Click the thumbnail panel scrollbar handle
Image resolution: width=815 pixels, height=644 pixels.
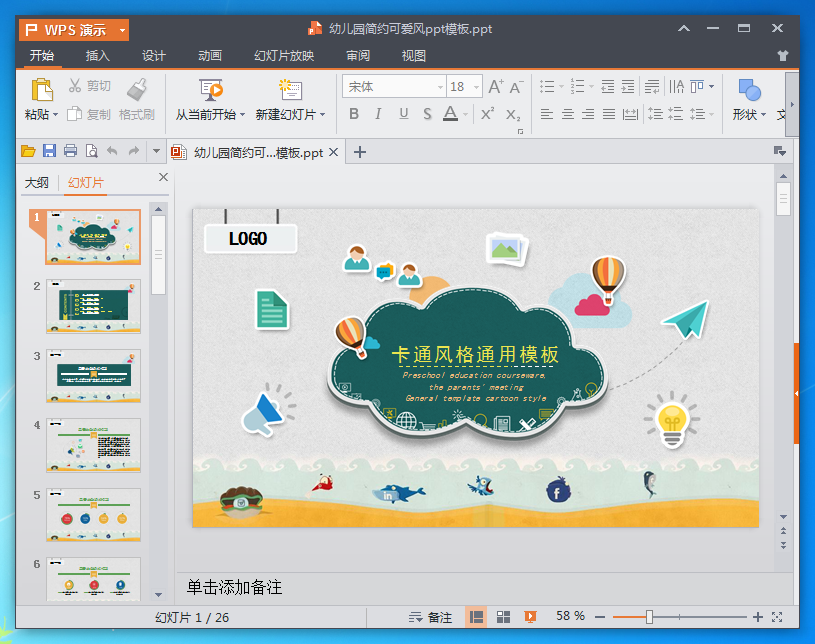point(159,255)
